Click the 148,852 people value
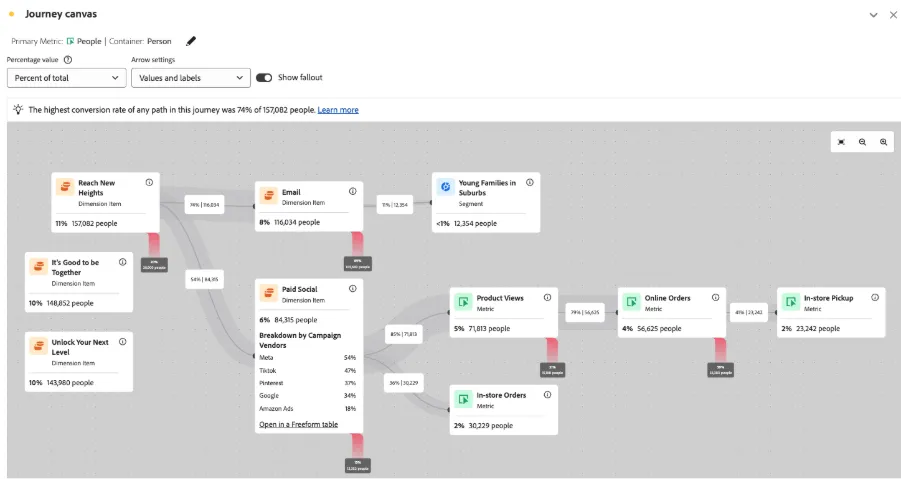 [x=70, y=303]
